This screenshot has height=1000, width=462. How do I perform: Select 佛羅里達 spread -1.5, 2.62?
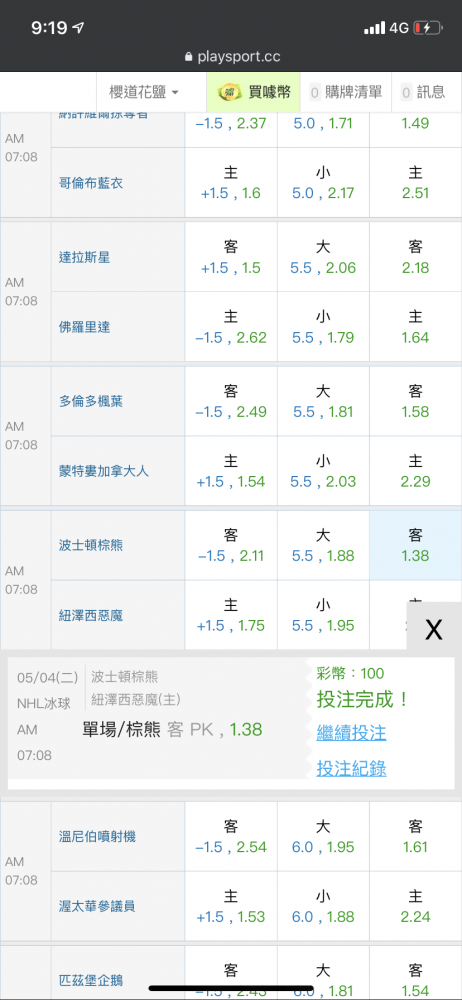pos(231,327)
